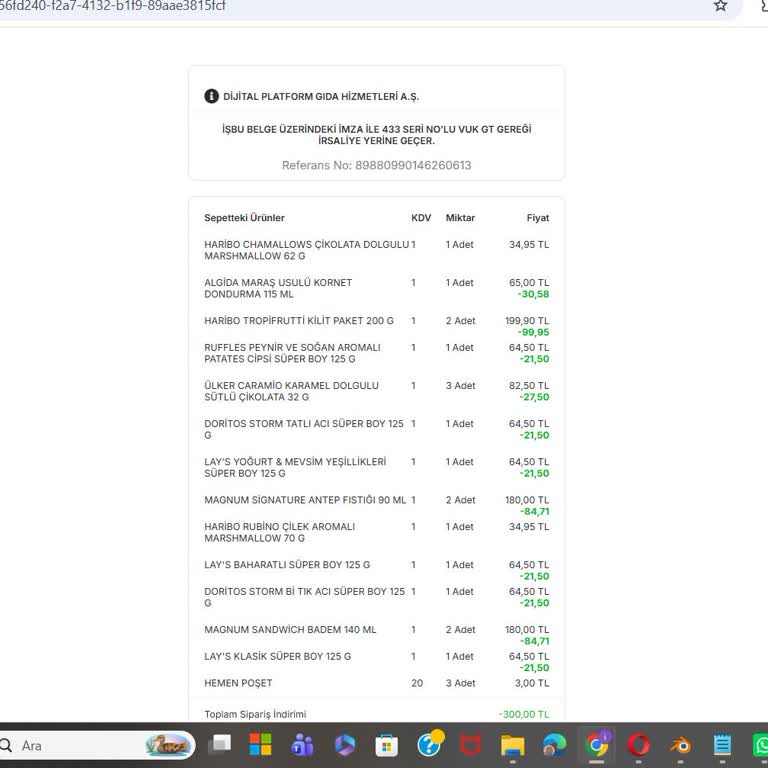Click the DİJİTAL PLATFORM GIDA HİZMETLERİ heading
This screenshot has width=768, height=768.
[x=321, y=96]
